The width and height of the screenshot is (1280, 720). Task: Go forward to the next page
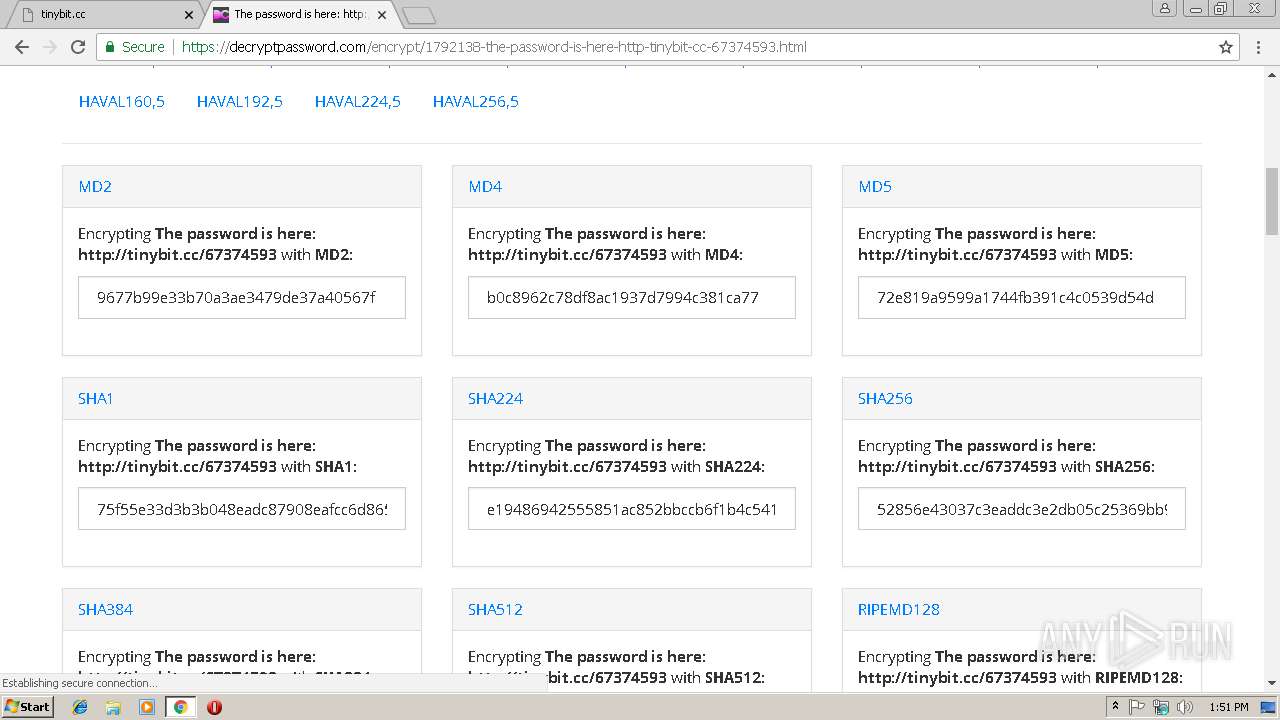tap(50, 47)
